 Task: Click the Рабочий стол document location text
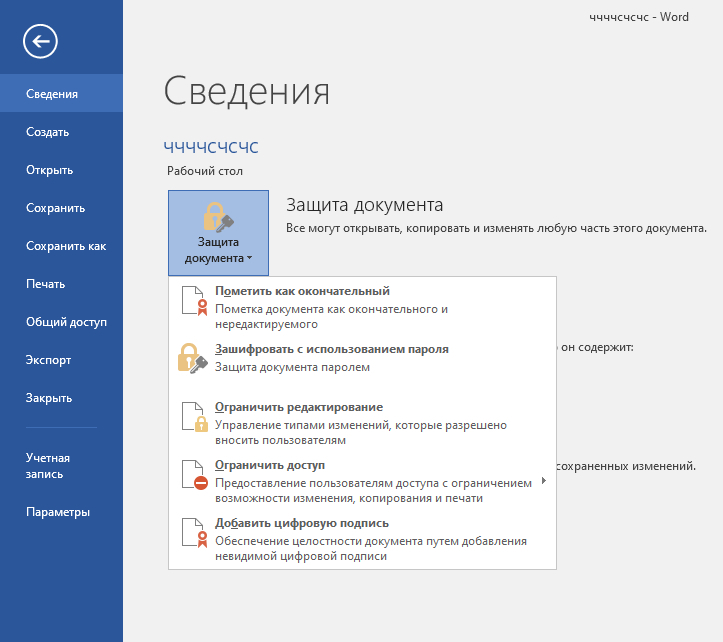[205, 171]
